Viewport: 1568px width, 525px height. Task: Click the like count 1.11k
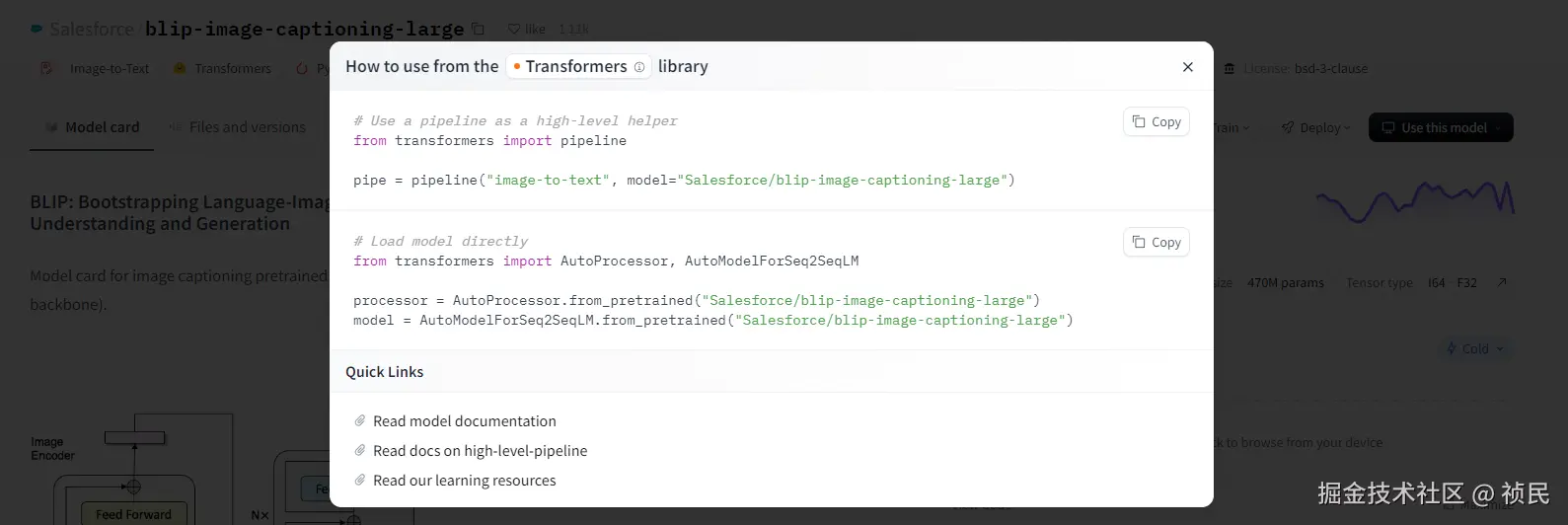pyautogui.click(x=573, y=30)
